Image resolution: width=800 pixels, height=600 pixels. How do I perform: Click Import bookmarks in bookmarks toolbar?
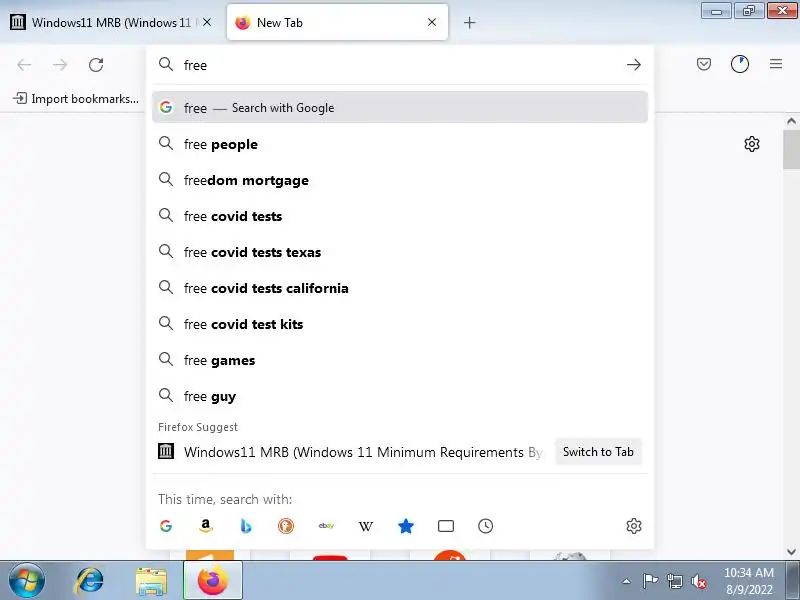tap(76, 98)
